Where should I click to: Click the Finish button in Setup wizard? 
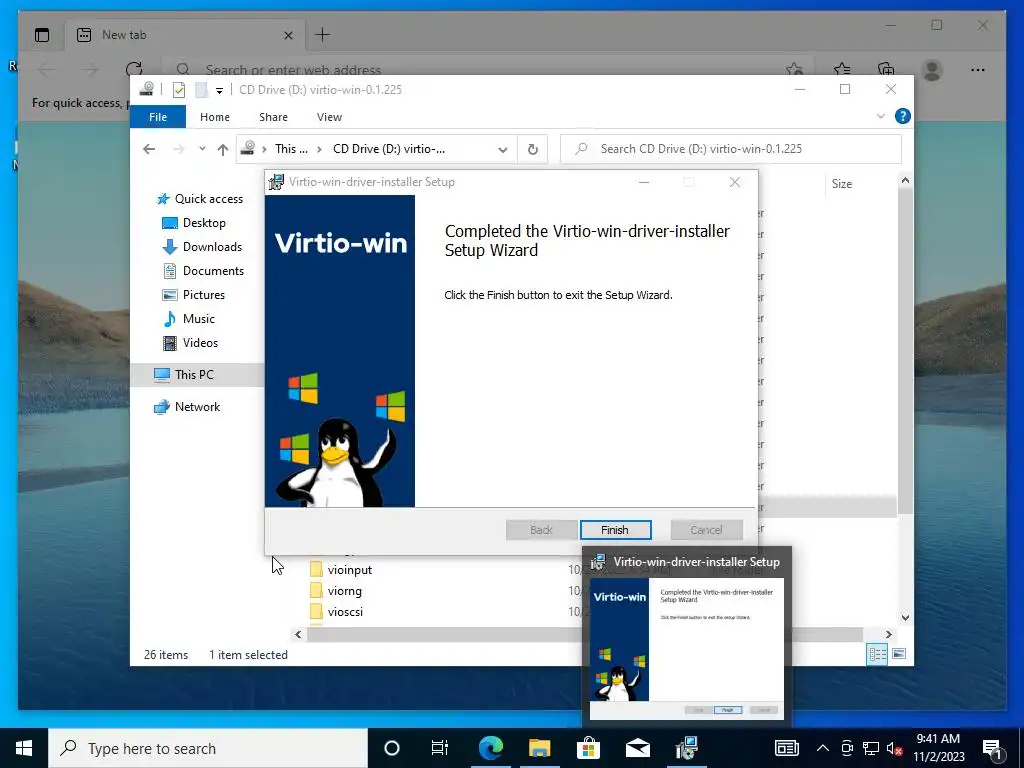click(615, 530)
